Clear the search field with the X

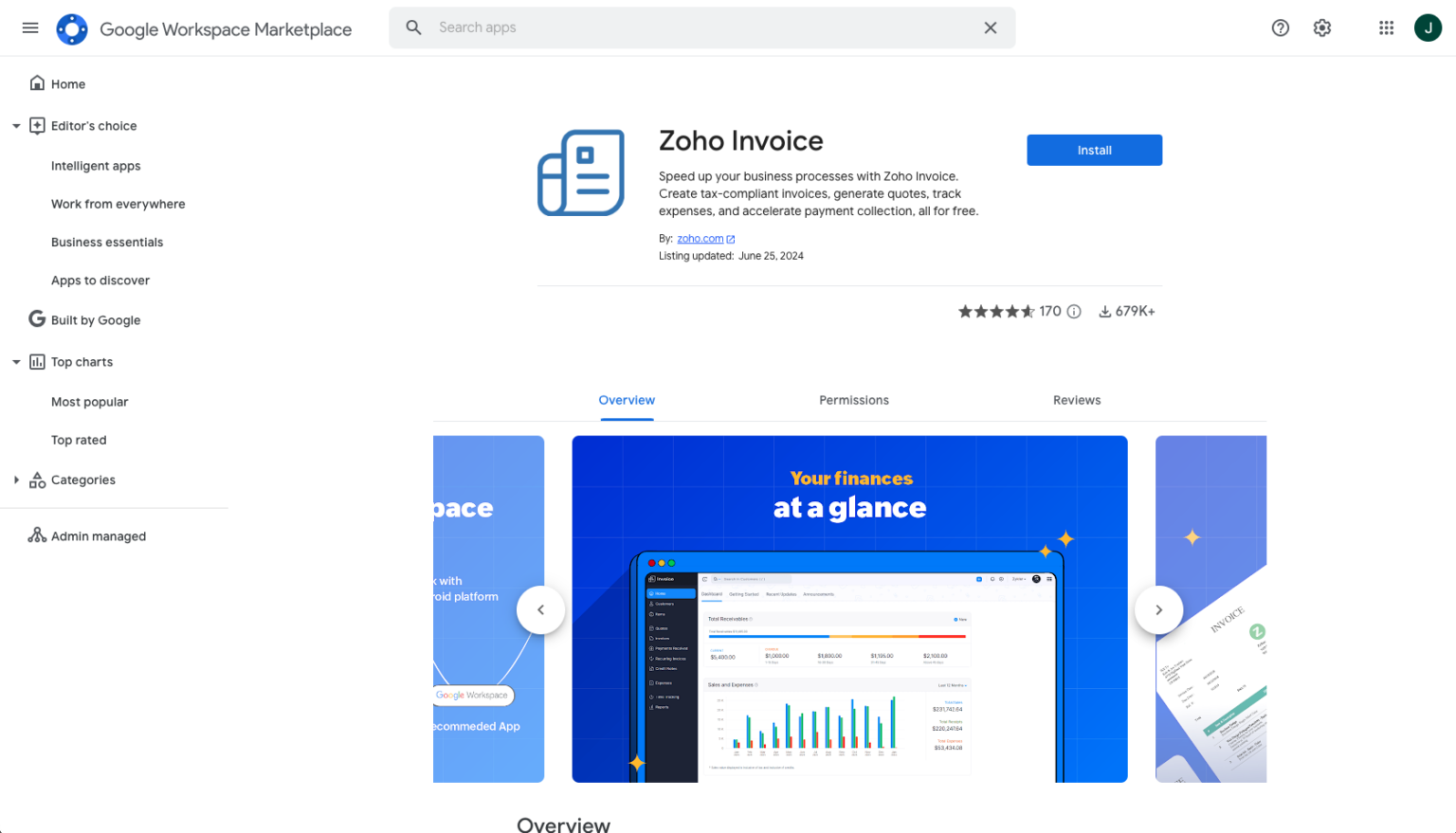tap(990, 27)
